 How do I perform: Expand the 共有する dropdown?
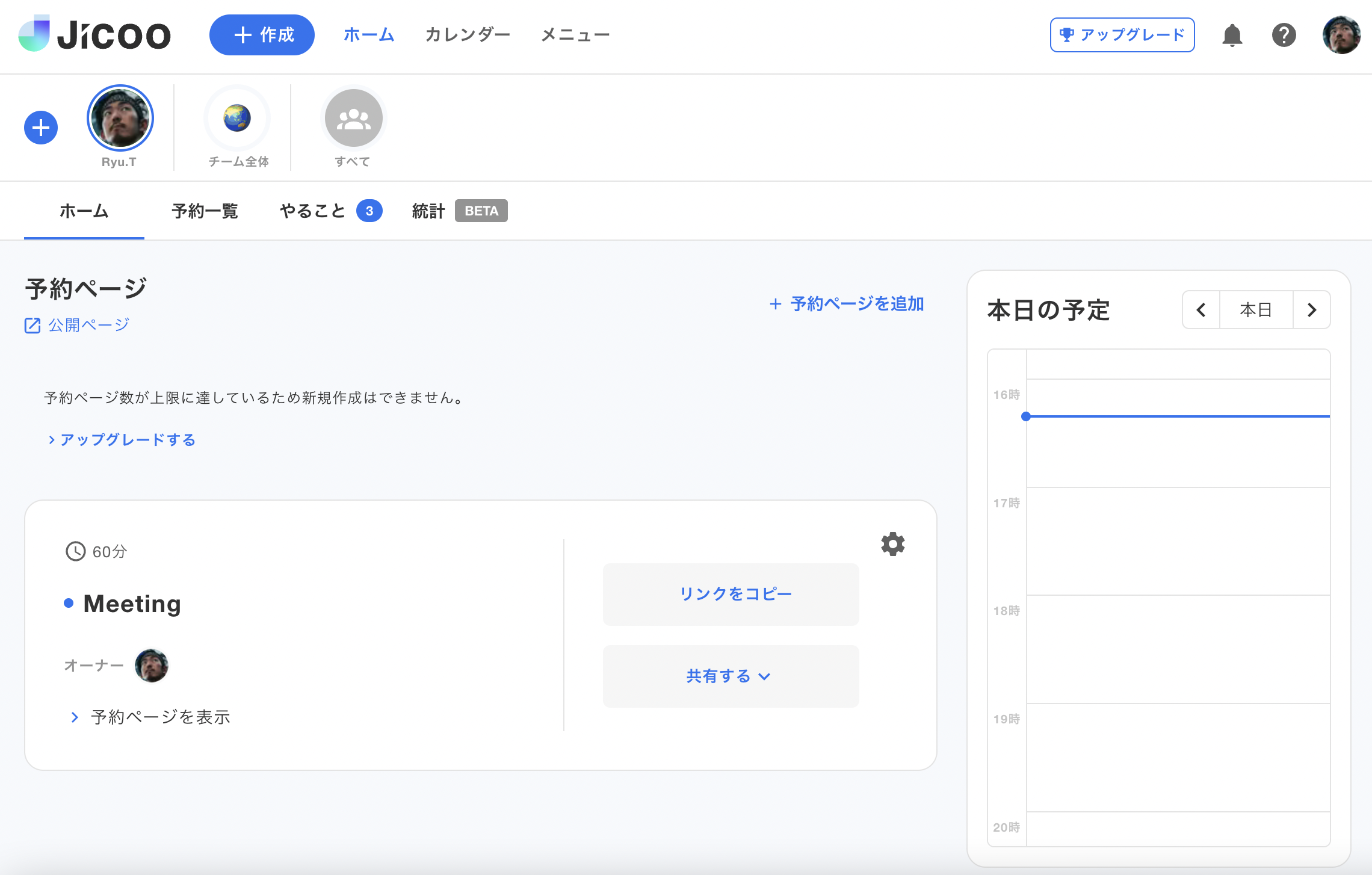pyautogui.click(x=730, y=676)
